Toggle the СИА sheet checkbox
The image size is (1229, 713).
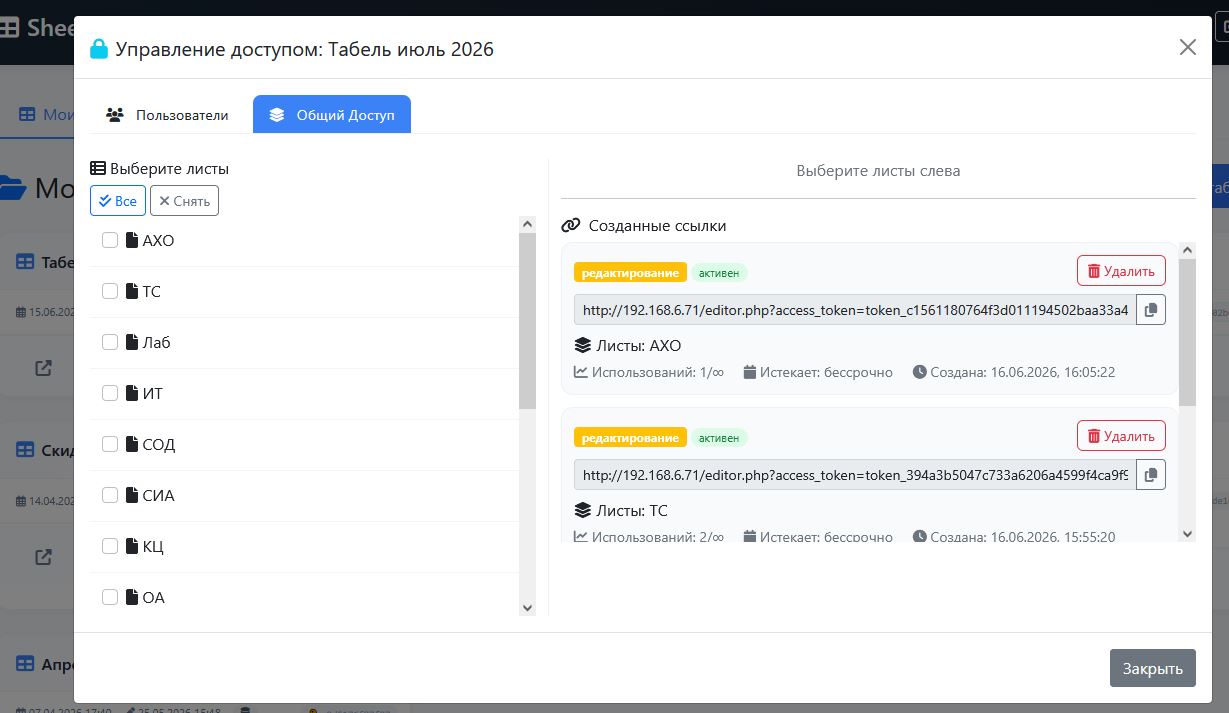click(x=110, y=495)
